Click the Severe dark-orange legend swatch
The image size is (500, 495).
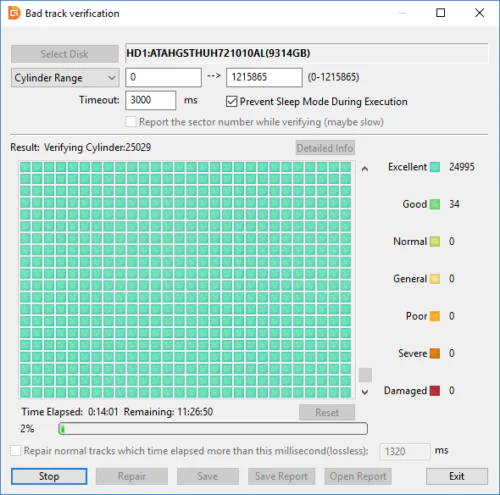tap(435, 354)
